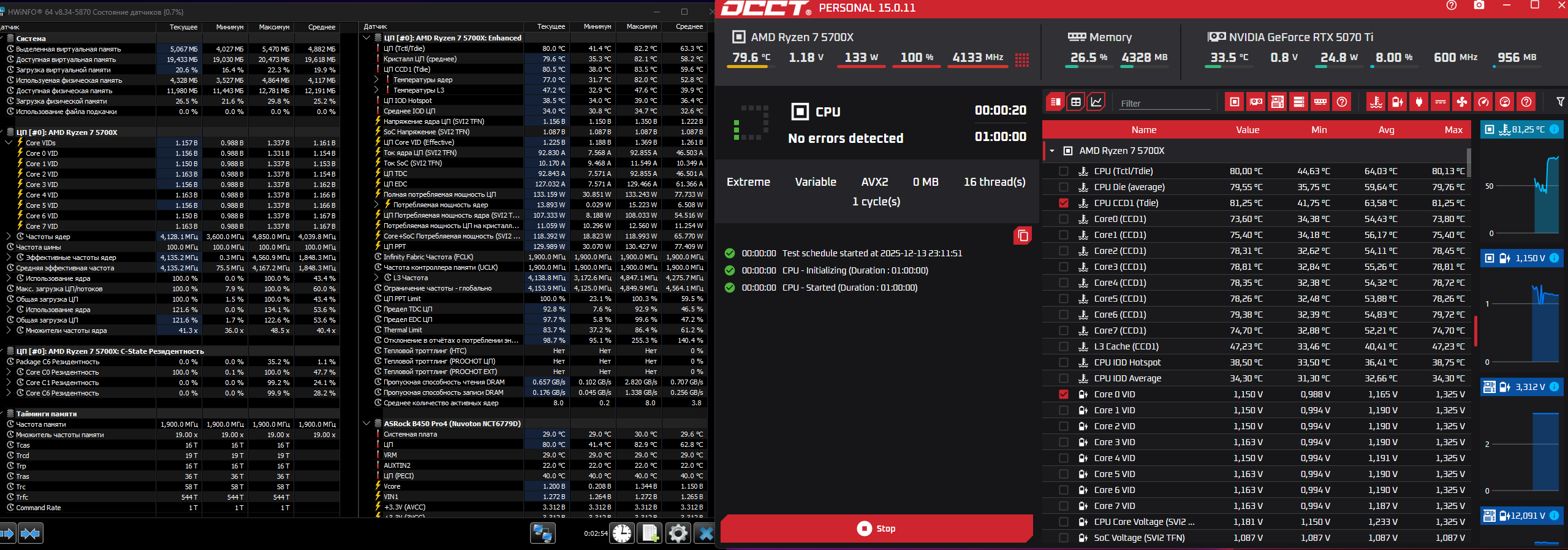
Task: Click OCCT sensor list vertical scrollbar
Action: 1469,162
